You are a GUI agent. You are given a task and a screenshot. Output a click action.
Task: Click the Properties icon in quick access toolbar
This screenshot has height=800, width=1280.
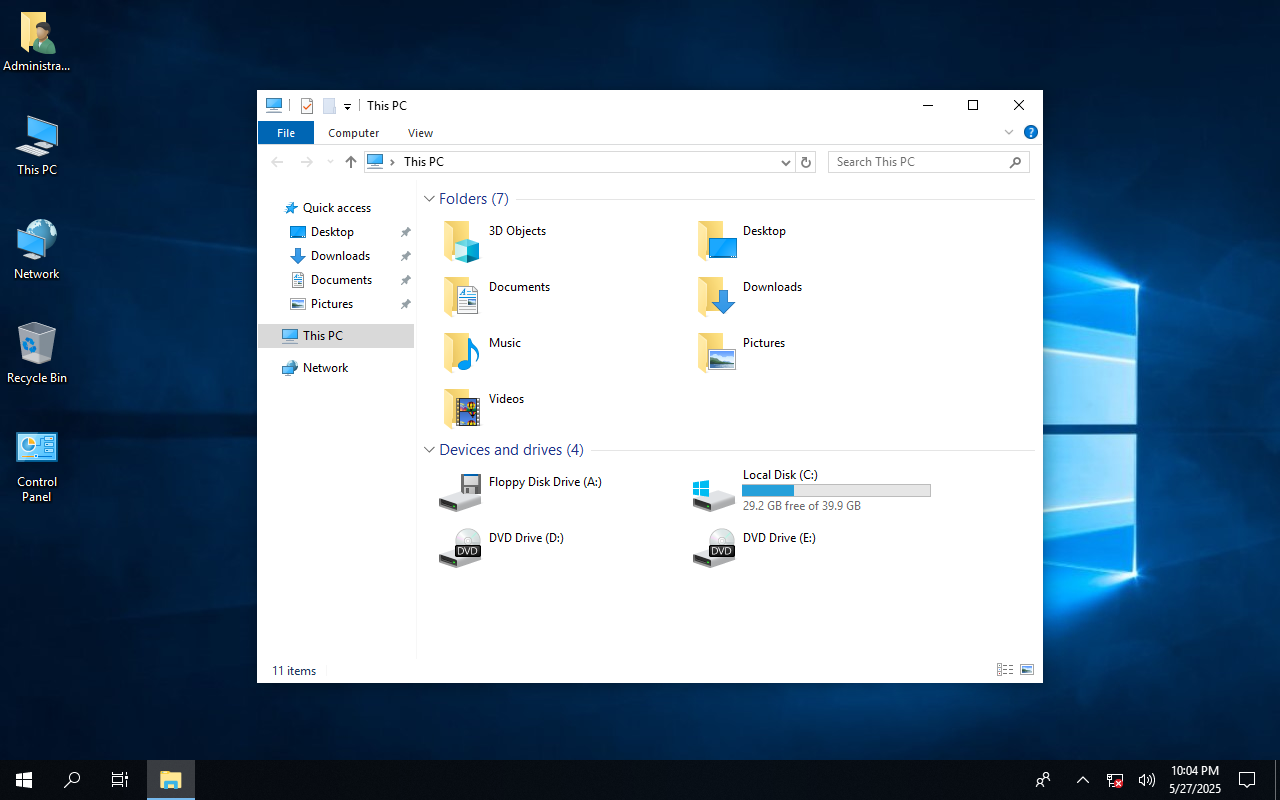307,106
